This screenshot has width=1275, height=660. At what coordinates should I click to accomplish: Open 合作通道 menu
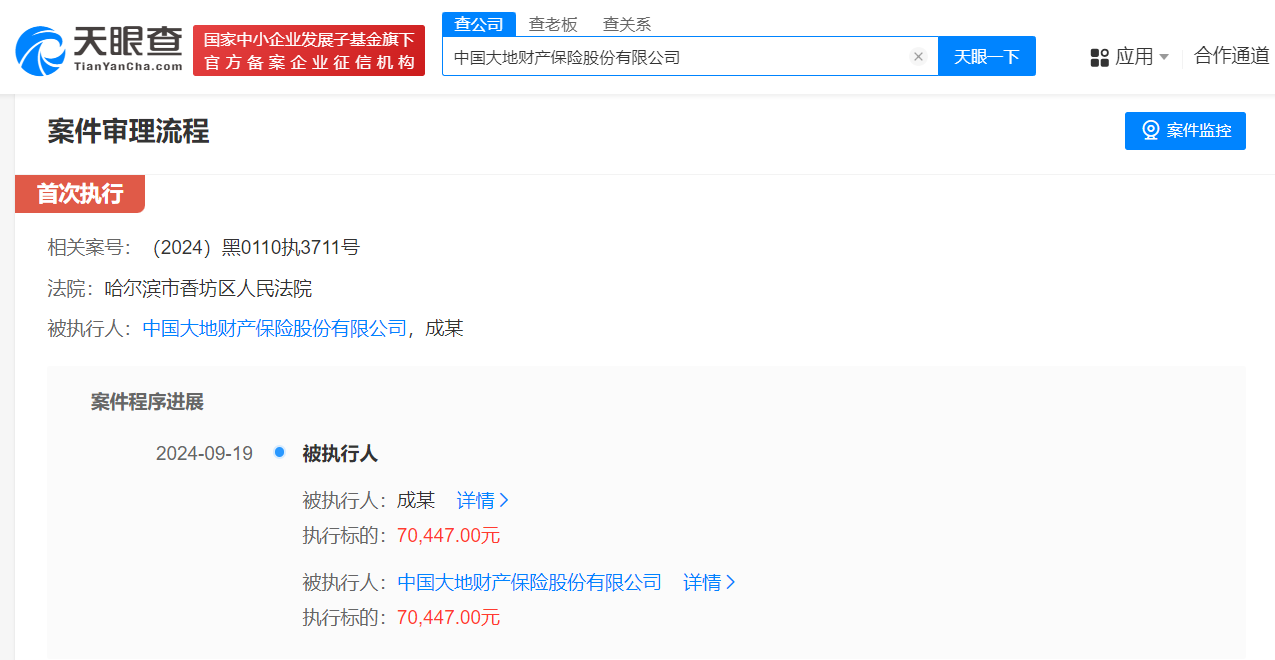[x=1232, y=56]
